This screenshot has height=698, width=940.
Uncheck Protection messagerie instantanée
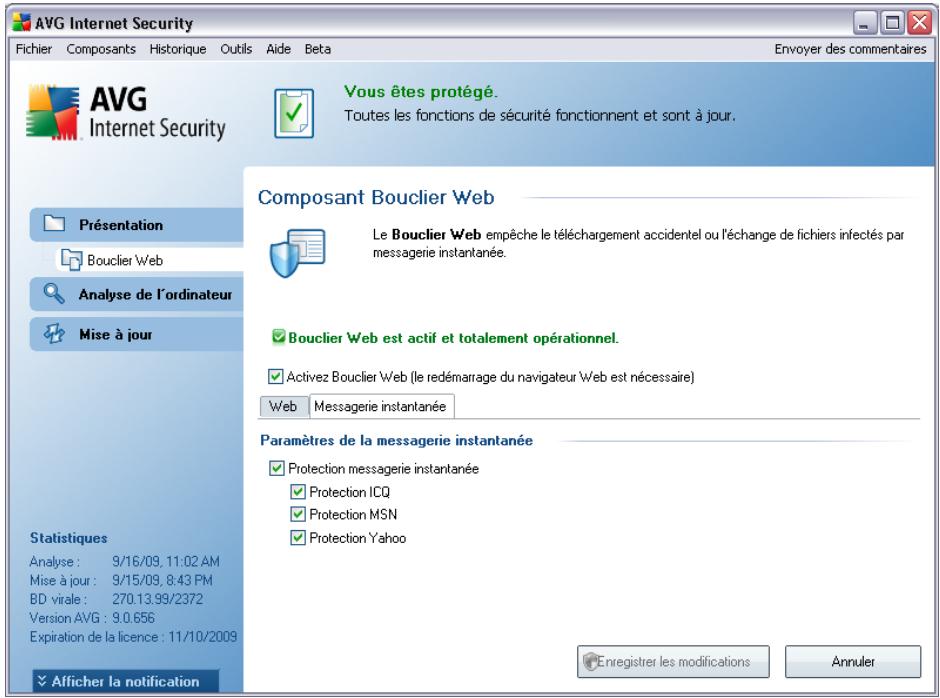[276, 468]
